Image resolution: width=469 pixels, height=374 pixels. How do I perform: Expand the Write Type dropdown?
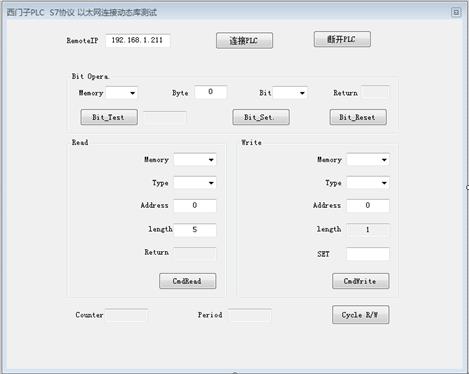(x=368, y=183)
